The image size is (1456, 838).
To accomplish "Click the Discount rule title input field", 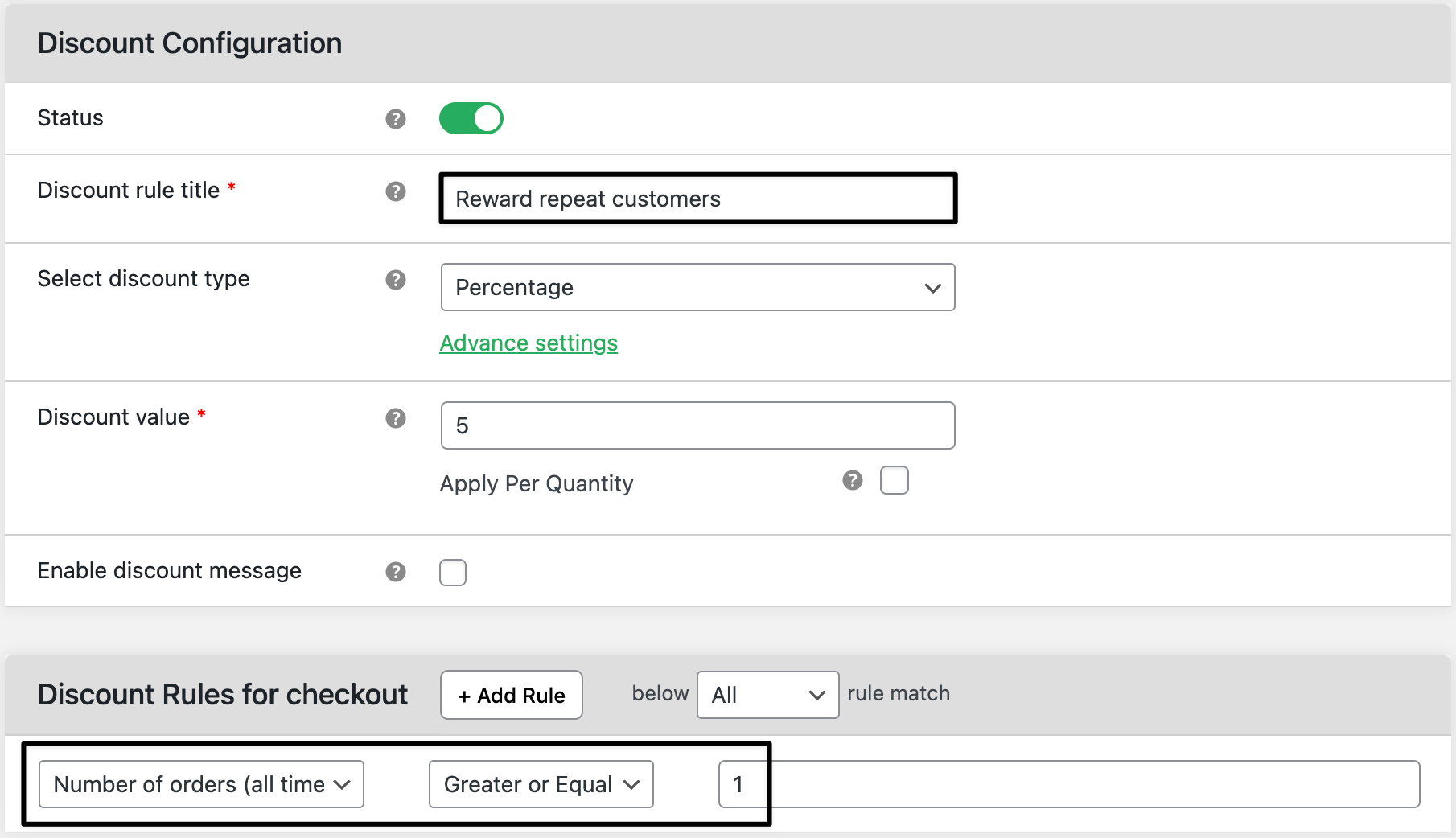I will tap(697, 199).
